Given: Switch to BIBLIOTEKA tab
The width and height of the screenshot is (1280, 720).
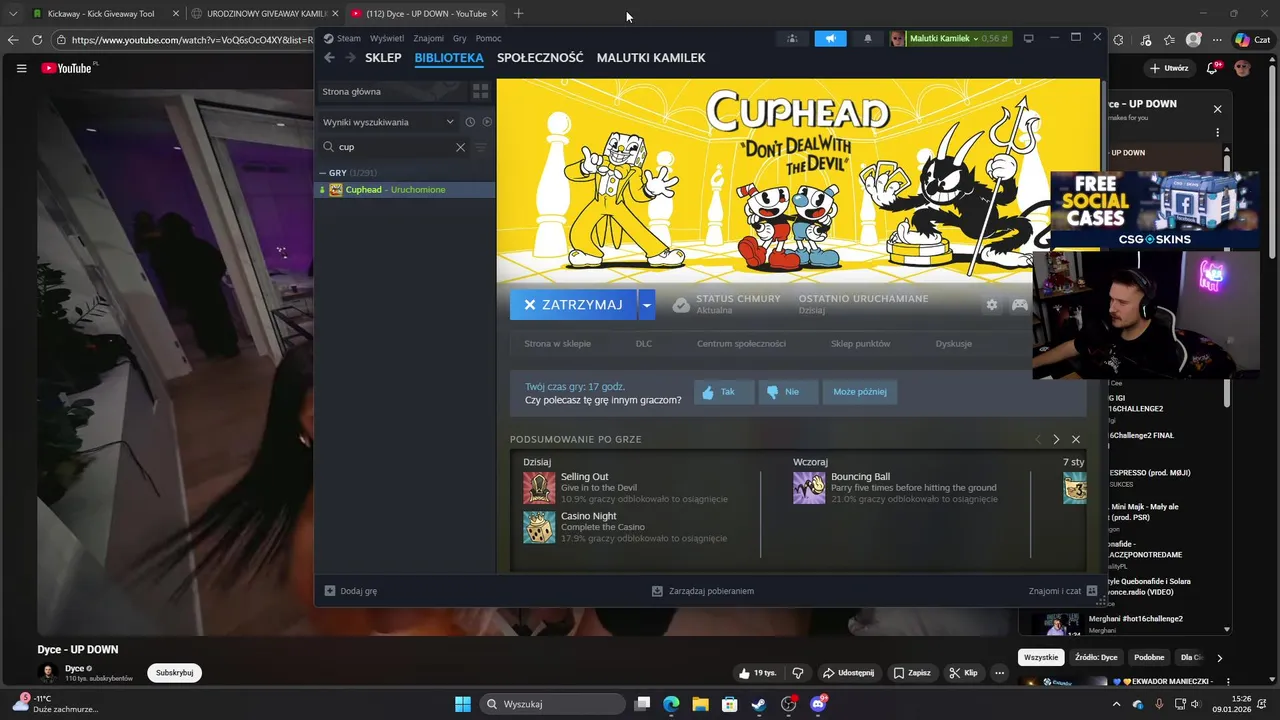Looking at the screenshot, I should [x=449, y=58].
